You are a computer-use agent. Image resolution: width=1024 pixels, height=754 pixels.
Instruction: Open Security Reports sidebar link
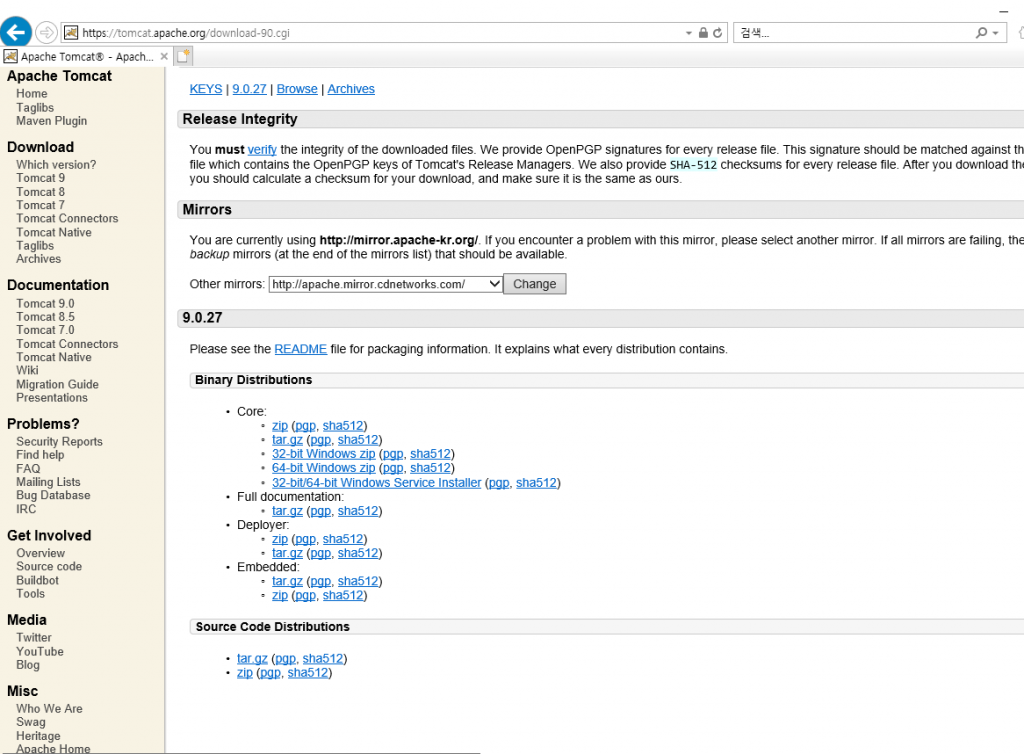point(59,441)
